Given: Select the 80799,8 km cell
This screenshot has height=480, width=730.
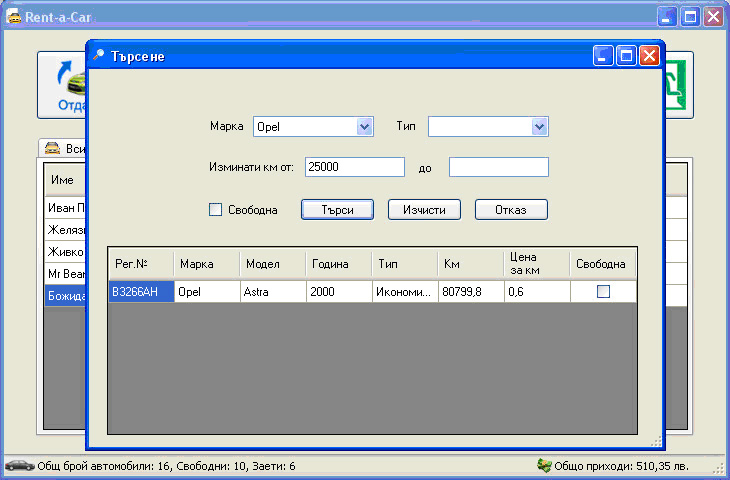Looking at the screenshot, I should (x=472, y=292).
